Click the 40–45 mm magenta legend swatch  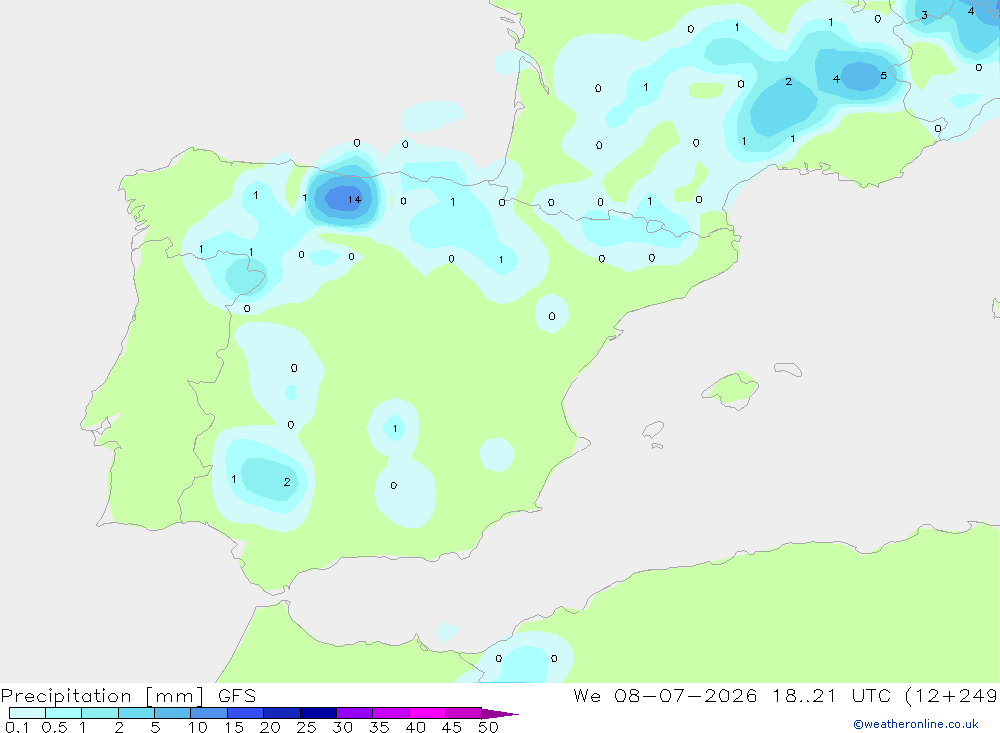click(427, 713)
